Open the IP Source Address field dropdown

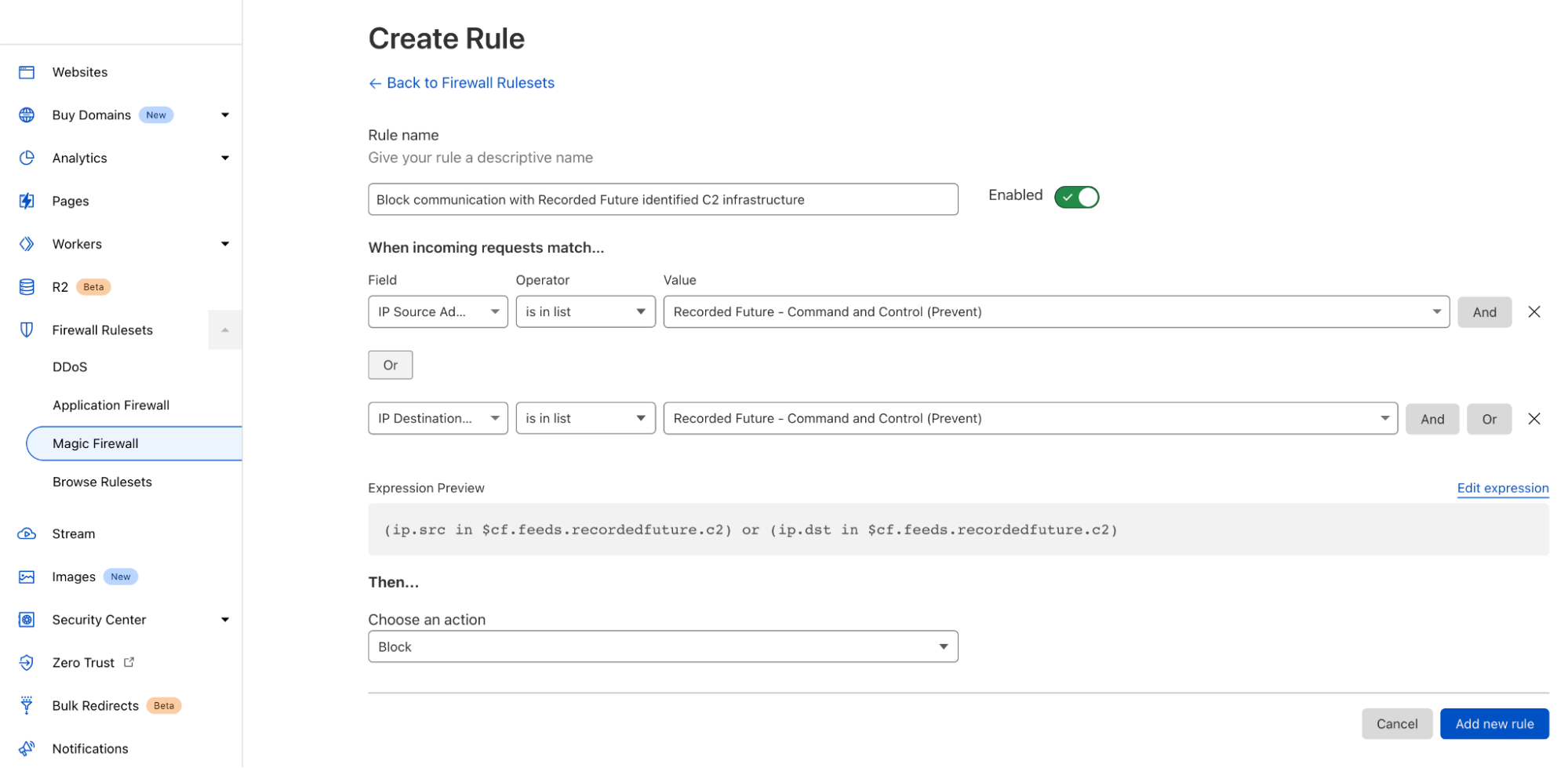(438, 312)
